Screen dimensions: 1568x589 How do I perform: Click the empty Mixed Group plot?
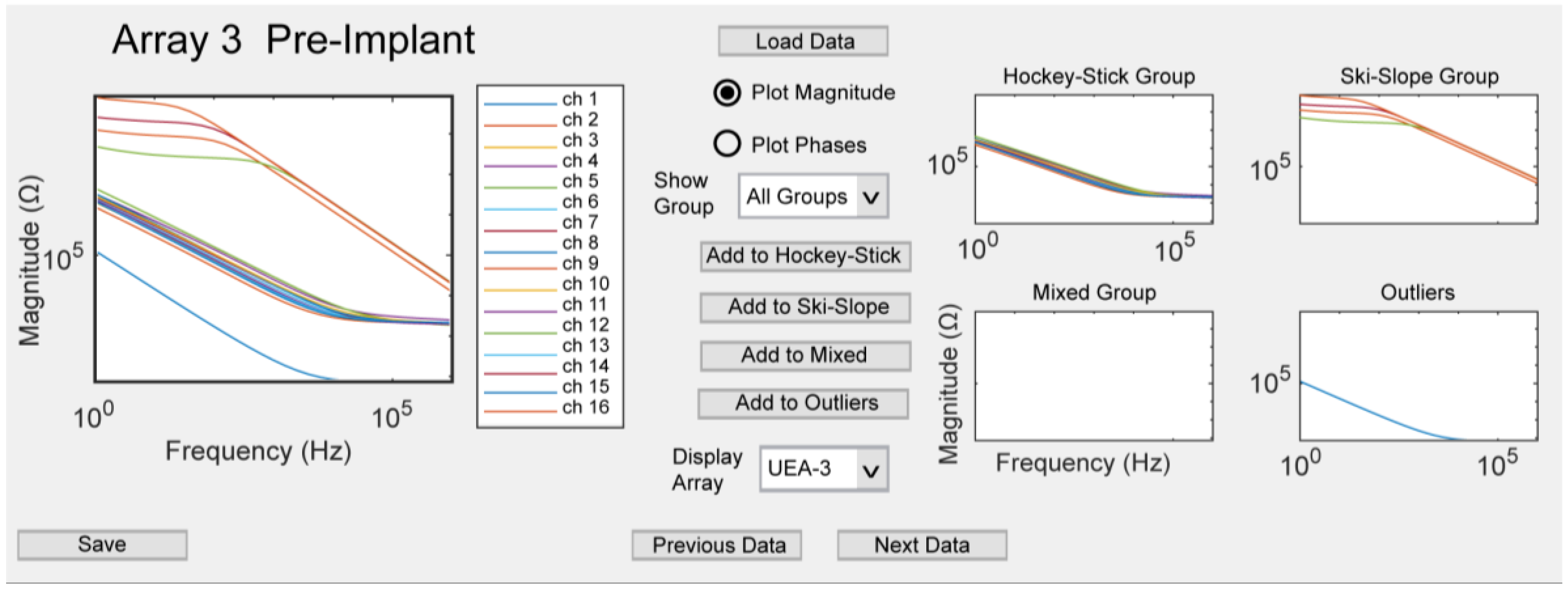[x=1093, y=376]
